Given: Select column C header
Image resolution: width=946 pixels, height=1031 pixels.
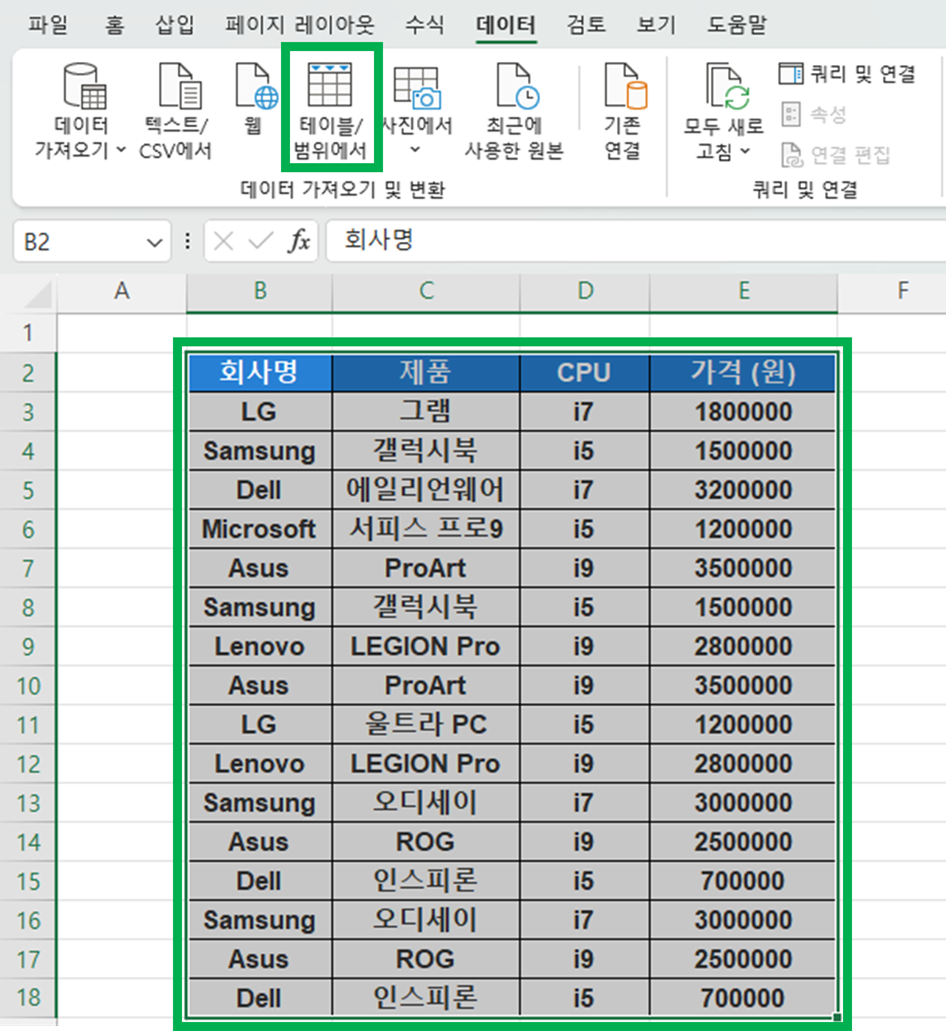Looking at the screenshot, I should click(x=426, y=291).
